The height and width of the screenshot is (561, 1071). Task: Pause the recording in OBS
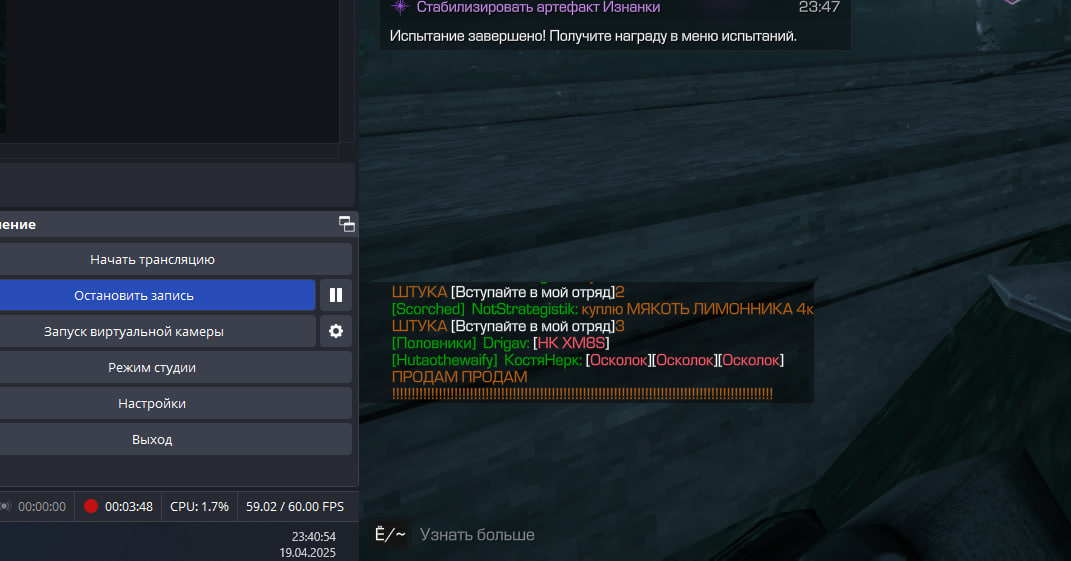point(335,295)
